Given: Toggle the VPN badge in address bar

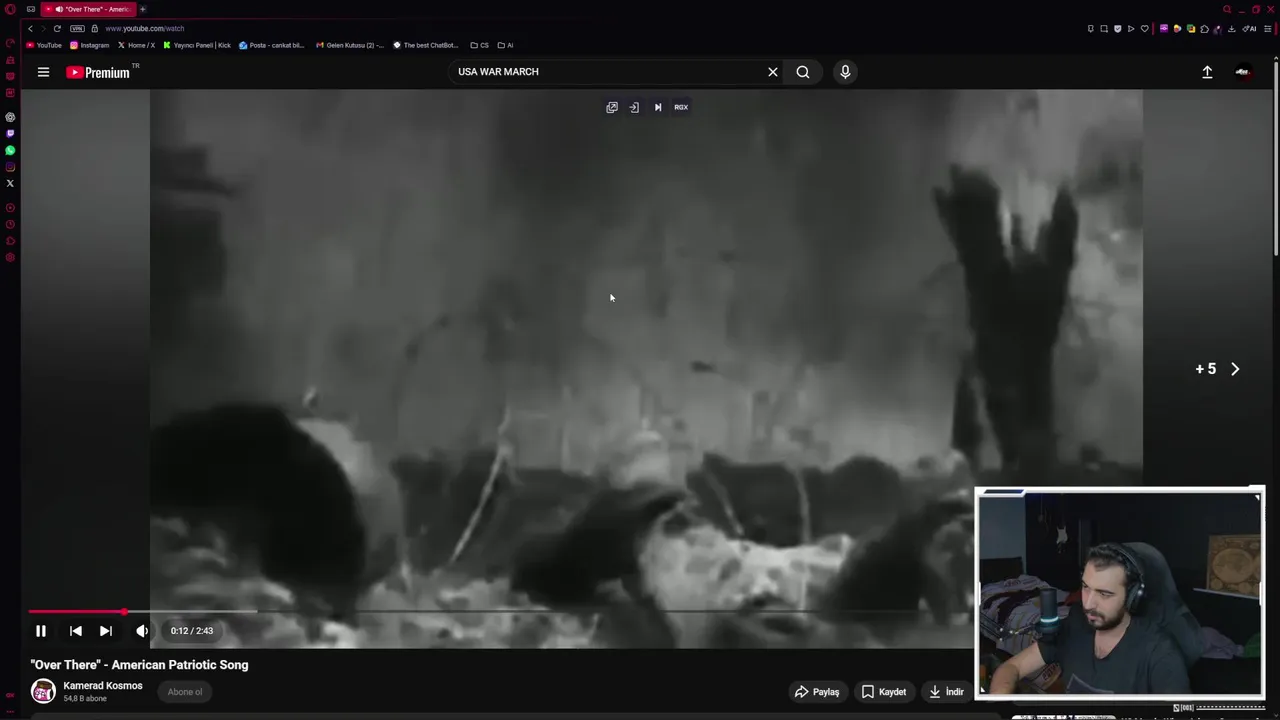Looking at the screenshot, I should coord(77,28).
